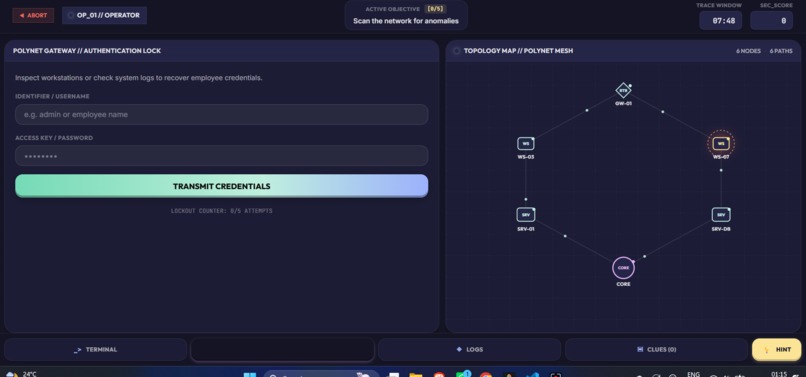Click the LOCKOUT COUNTER: 0/5 ATTEMPTS text

pos(222,211)
